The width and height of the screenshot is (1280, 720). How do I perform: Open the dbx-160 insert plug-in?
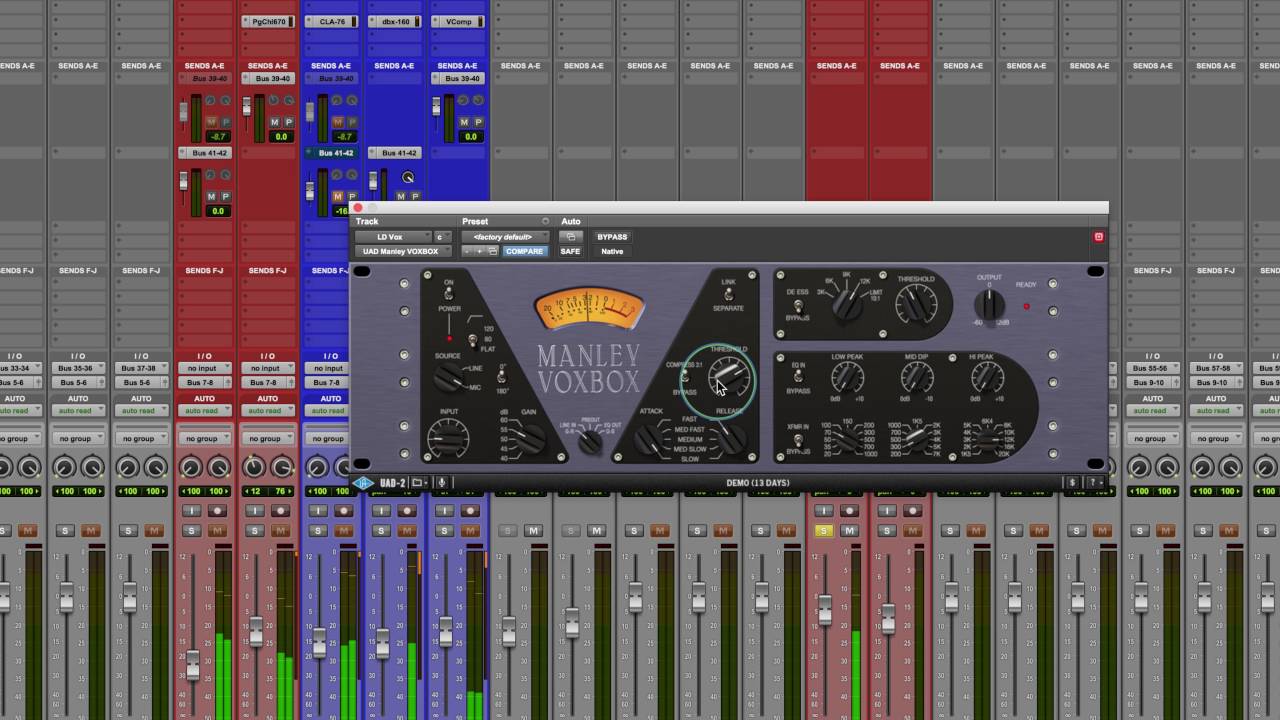tap(394, 21)
